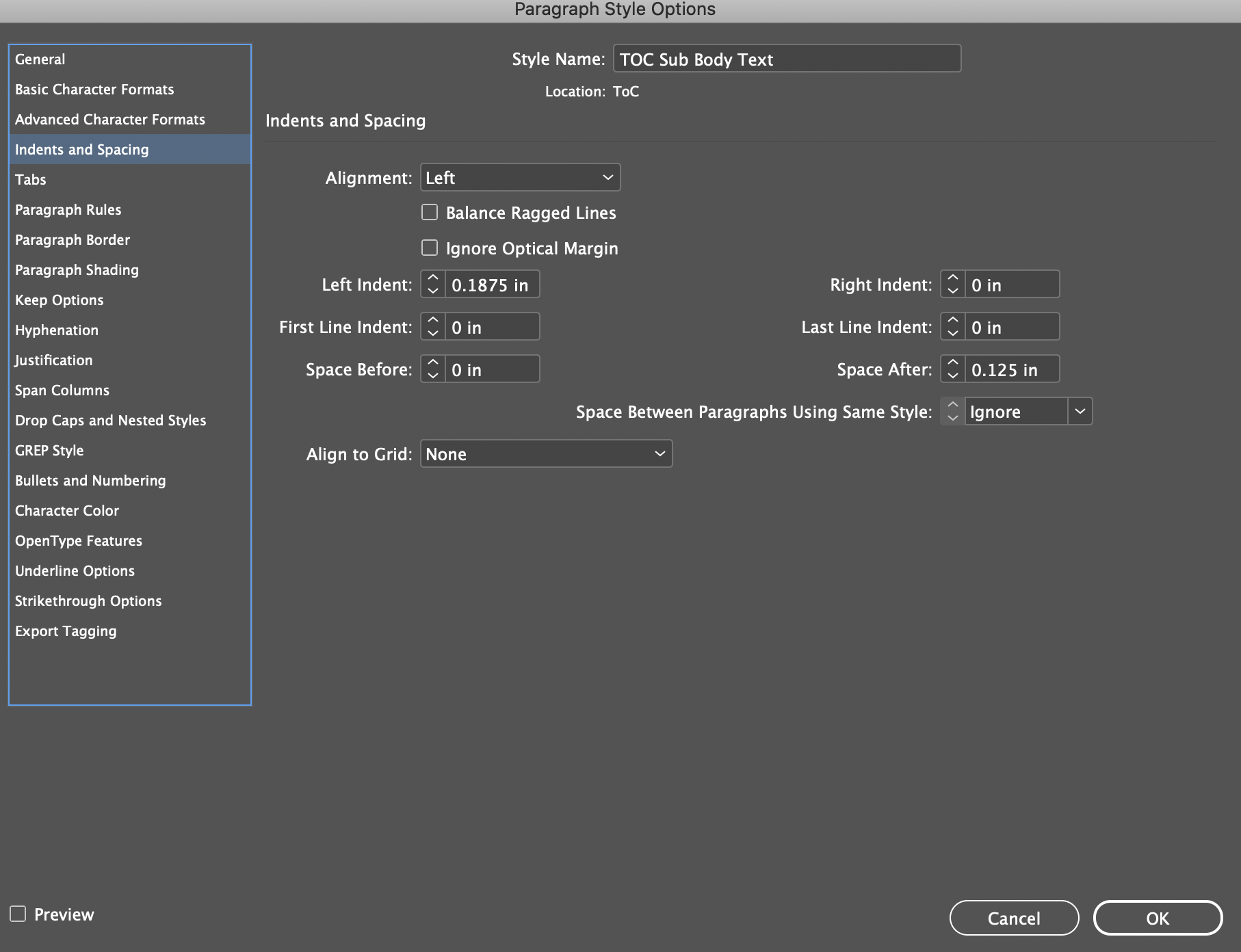Increase Right Indent using its stepper arrows
Screen dimensions: 1241x952
(x=952, y=279)
